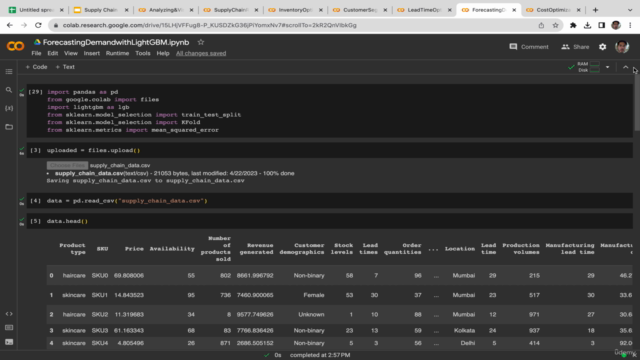
Task: Click the notebook title ForecastingDemandwithLightGBM.ipynb
Action: 116,42
